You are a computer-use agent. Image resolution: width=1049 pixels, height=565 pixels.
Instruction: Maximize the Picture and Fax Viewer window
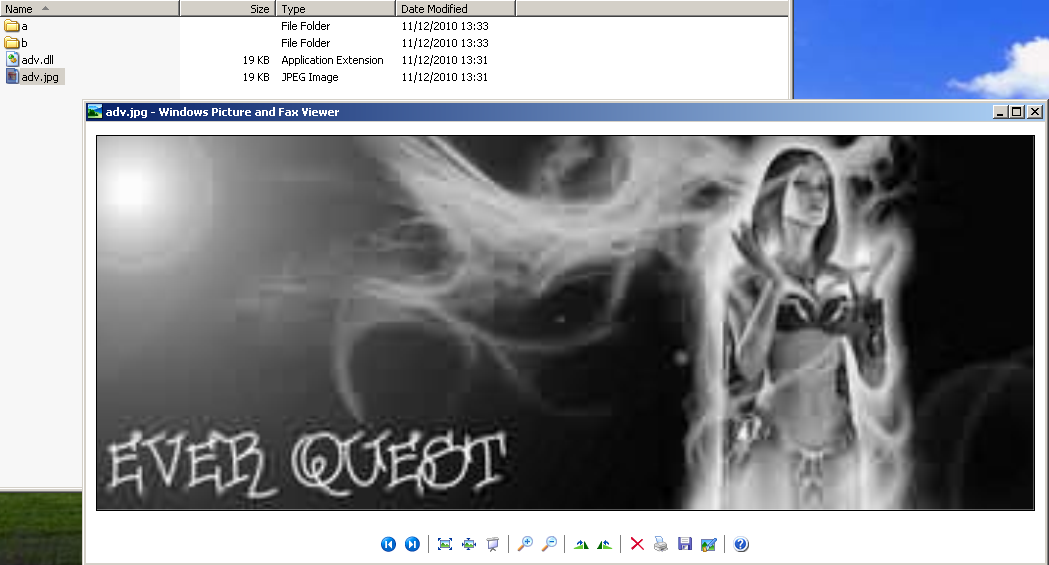point(1017,112)
